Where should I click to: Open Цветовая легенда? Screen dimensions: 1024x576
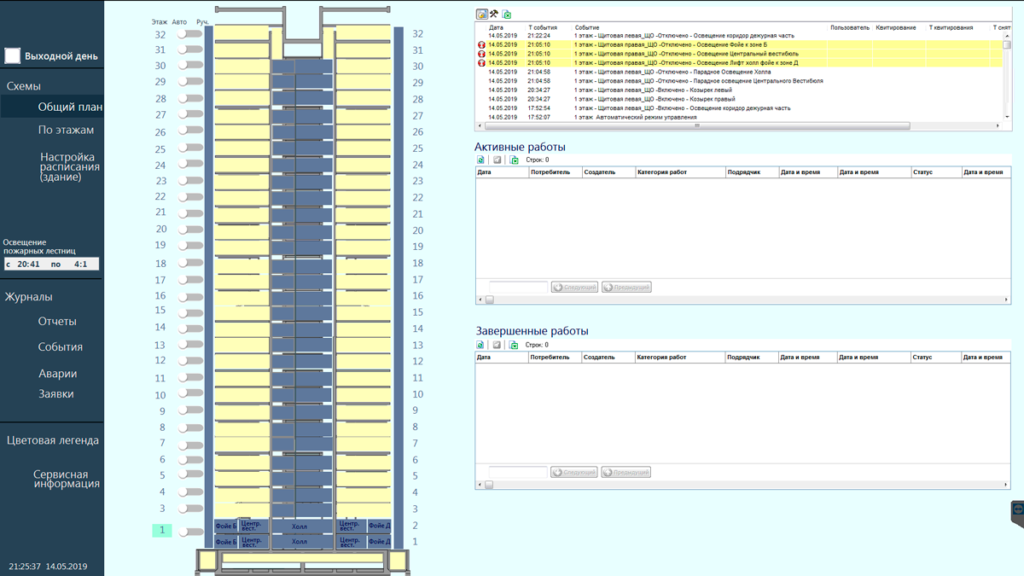pyautogui.click(x=52, y=440)
